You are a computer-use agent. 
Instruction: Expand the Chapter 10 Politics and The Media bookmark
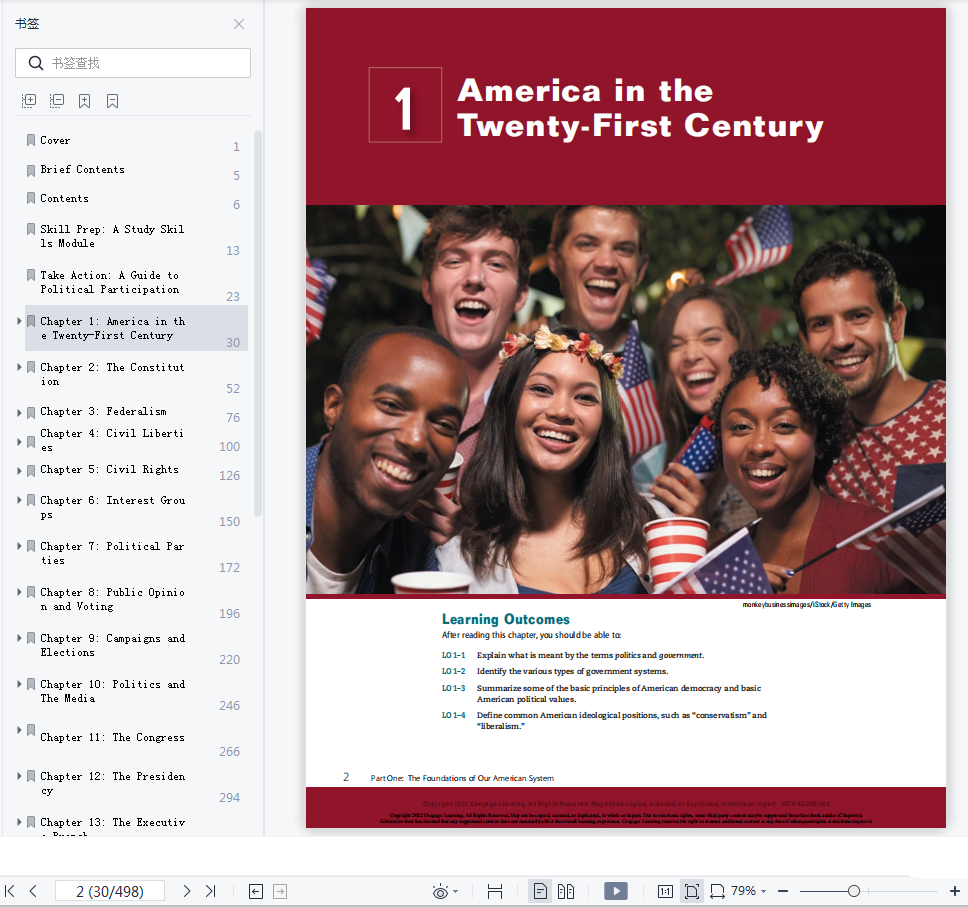19,684
